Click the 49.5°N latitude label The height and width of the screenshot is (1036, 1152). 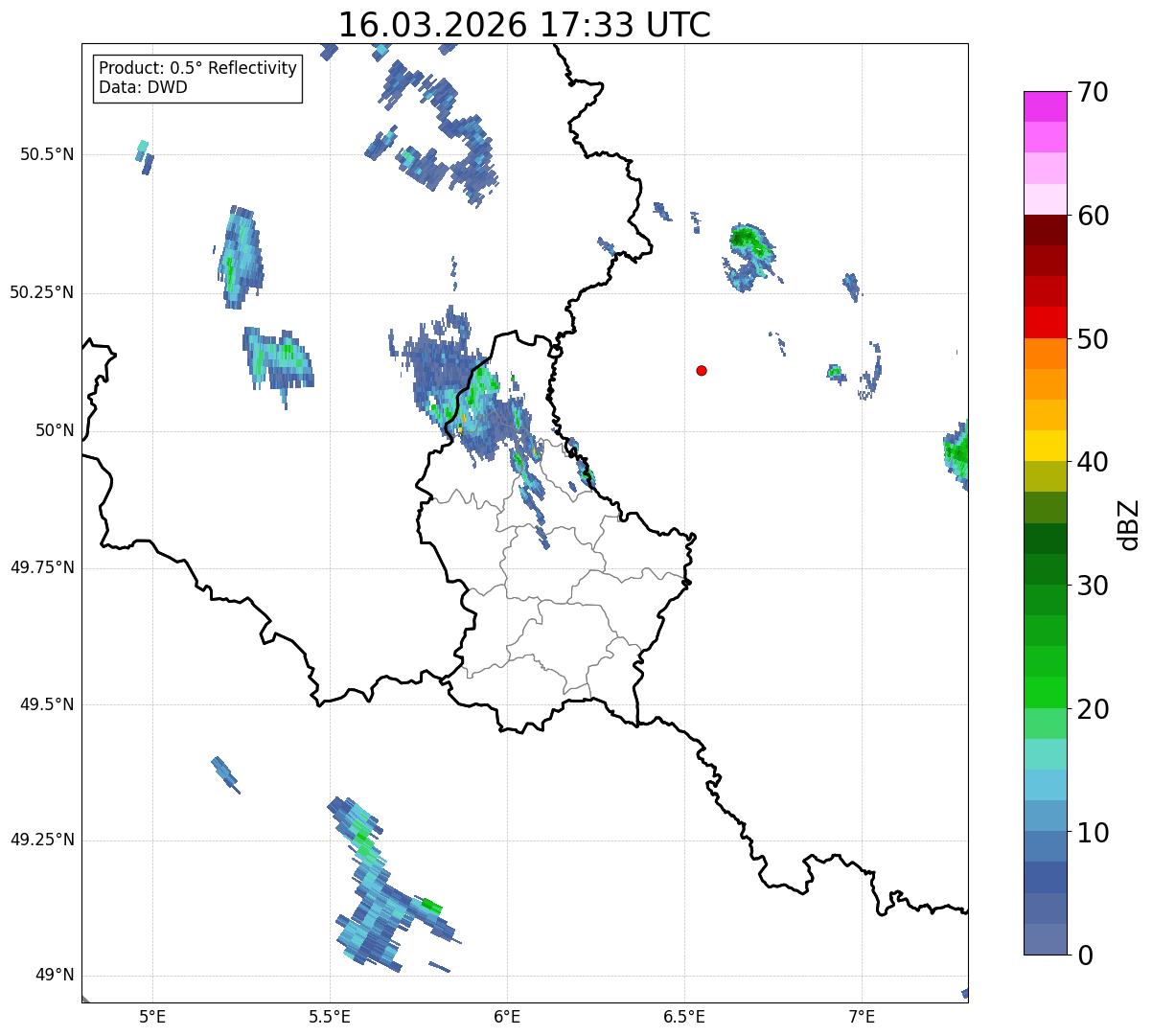click(47, 704)
